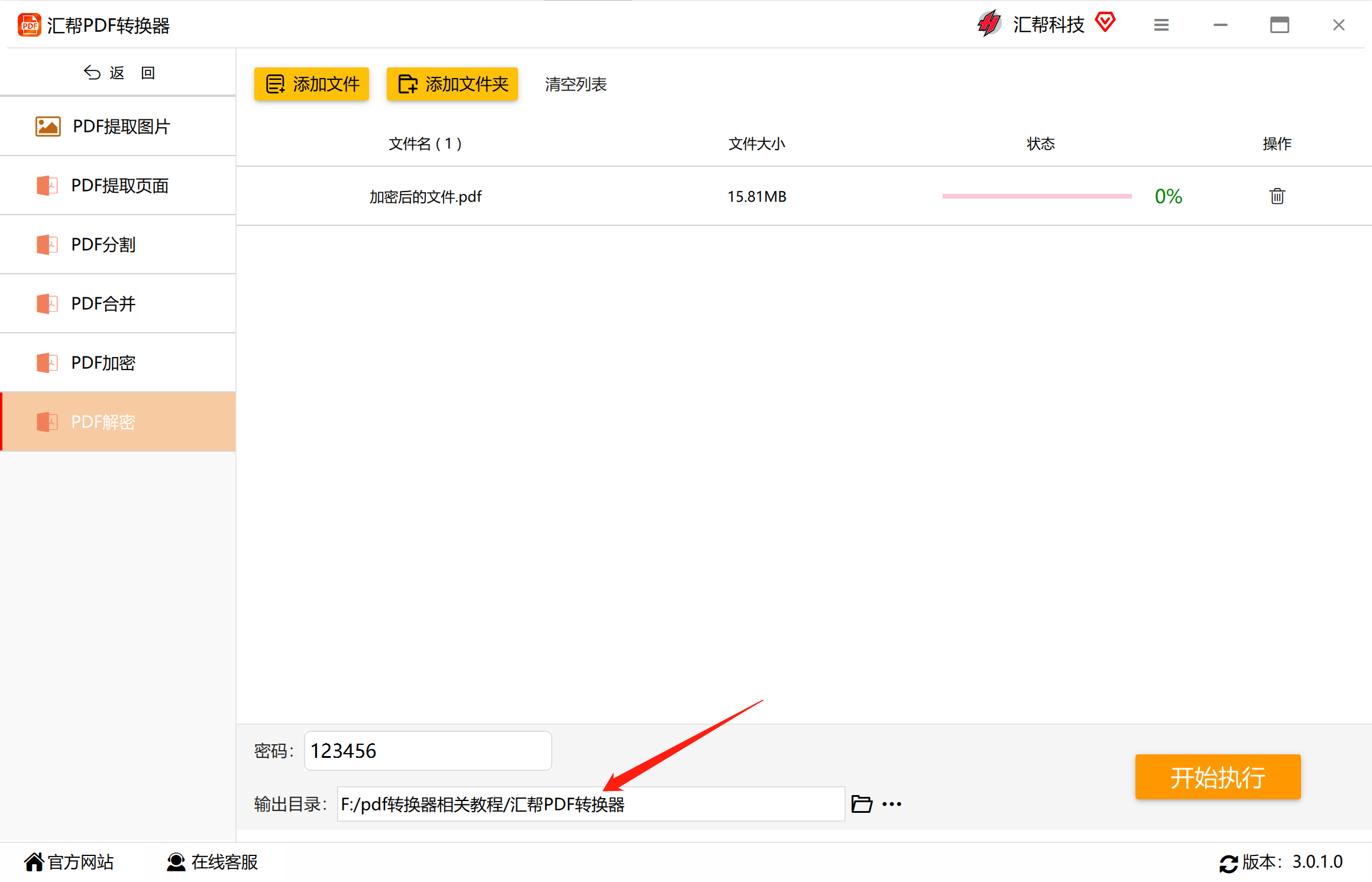Click the 添加文件夹 button
Screen dimensions: 1372x882
pyautogui.click(x=452, y=84)
